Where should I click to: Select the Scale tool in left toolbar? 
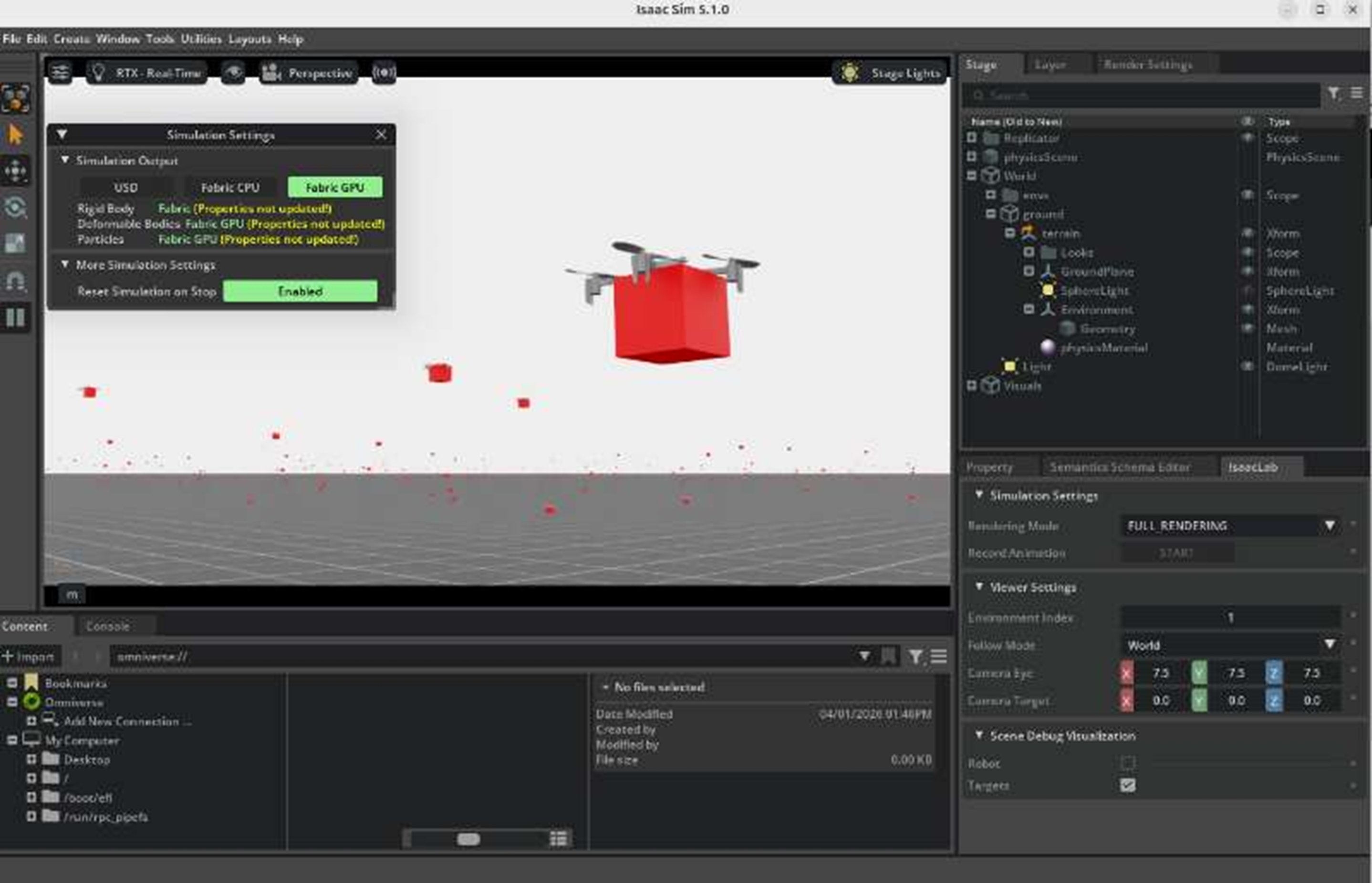tap(15, 244)
